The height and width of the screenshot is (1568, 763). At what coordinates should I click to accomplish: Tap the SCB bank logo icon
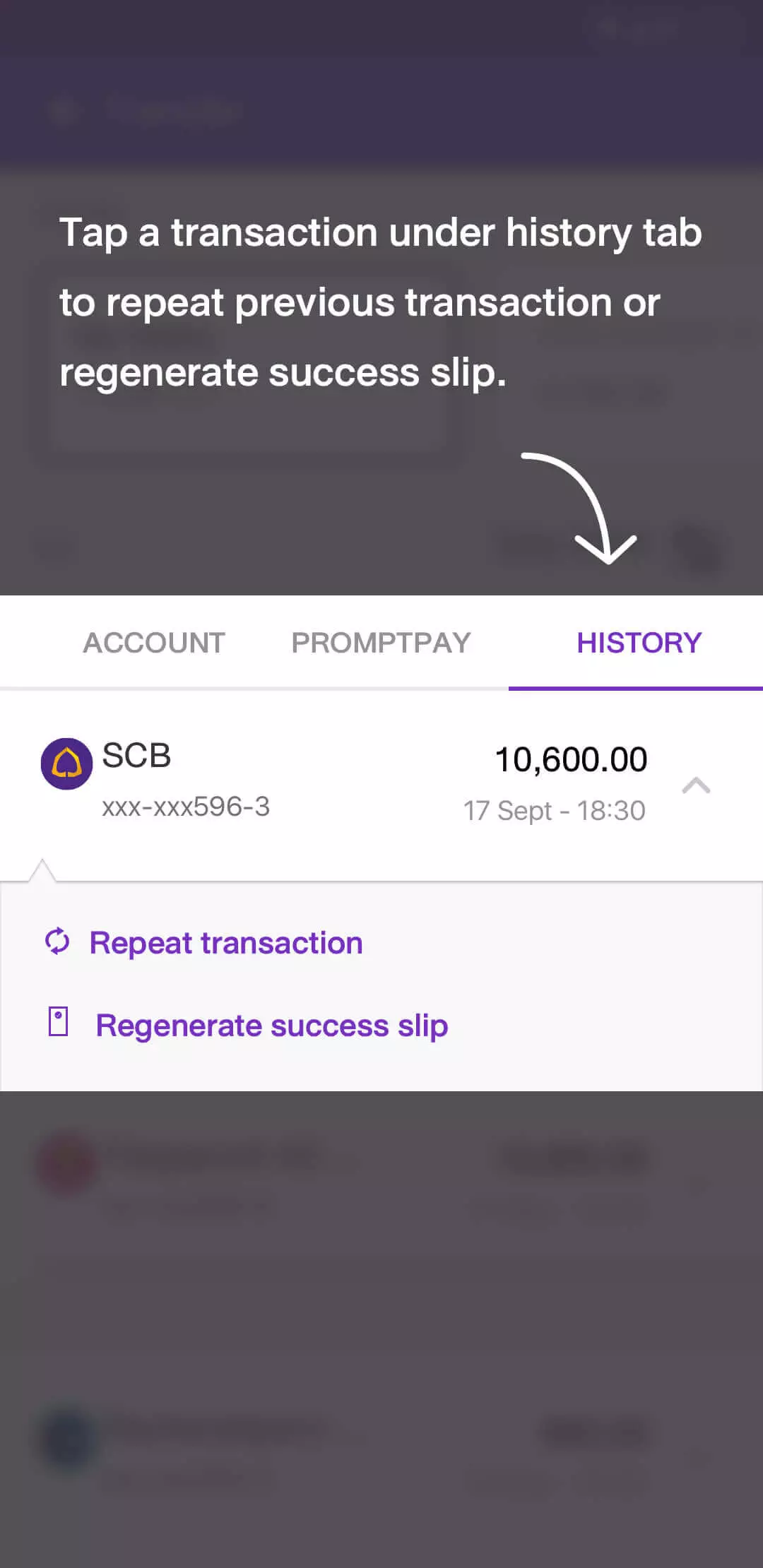click(x=66, y=764)
